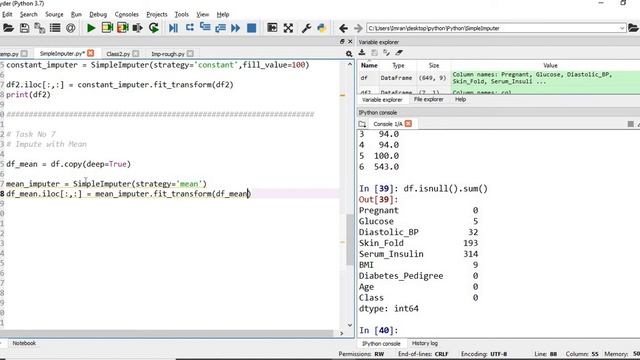
Task: Toggle fullscreen mode icon
Action: pos(288,28)
